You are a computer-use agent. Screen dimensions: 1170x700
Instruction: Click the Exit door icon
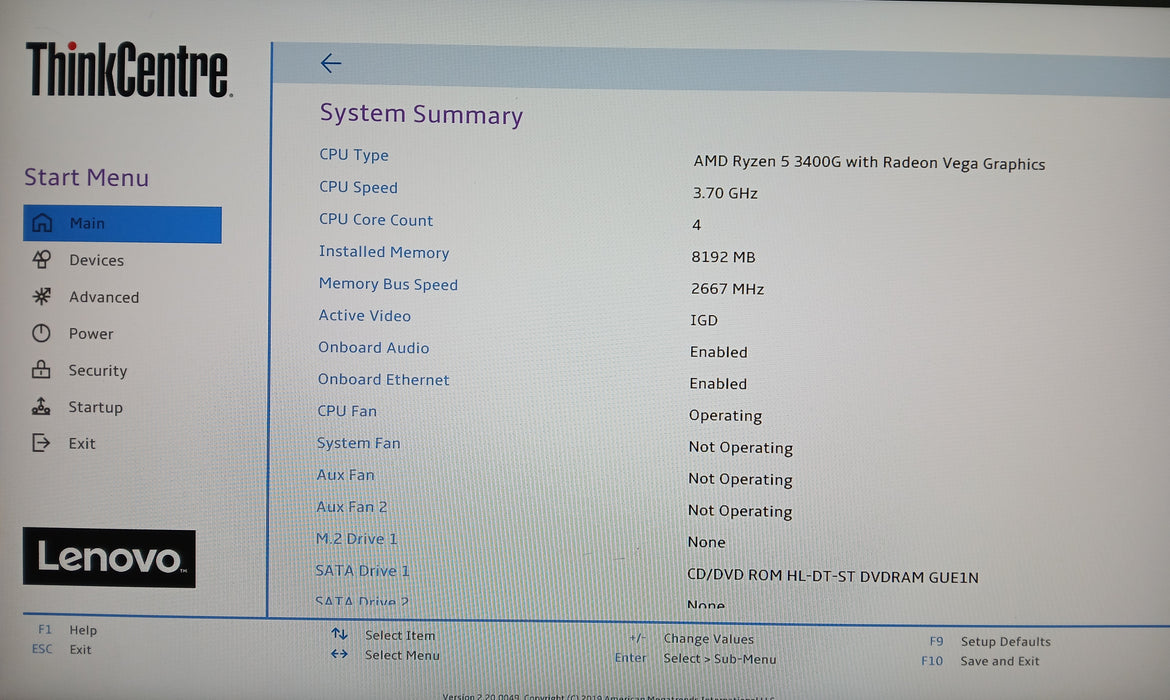(x=41, y=443)
